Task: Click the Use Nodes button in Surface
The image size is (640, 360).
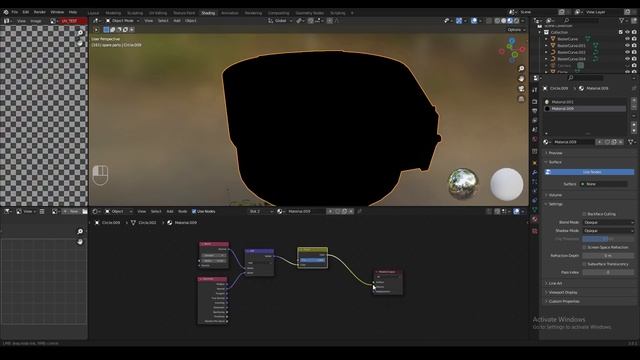Action: [x=590, y=172]
